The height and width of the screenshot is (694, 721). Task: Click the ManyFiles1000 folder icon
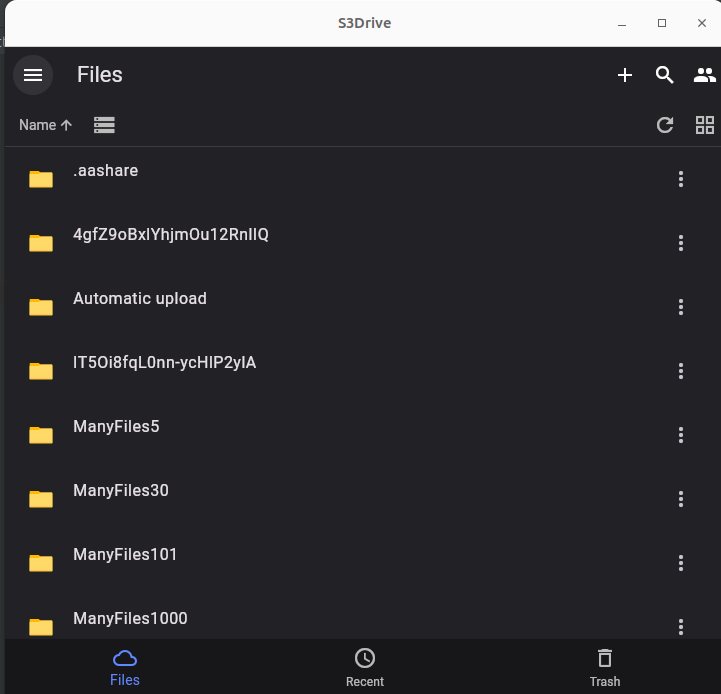(41, 626)
